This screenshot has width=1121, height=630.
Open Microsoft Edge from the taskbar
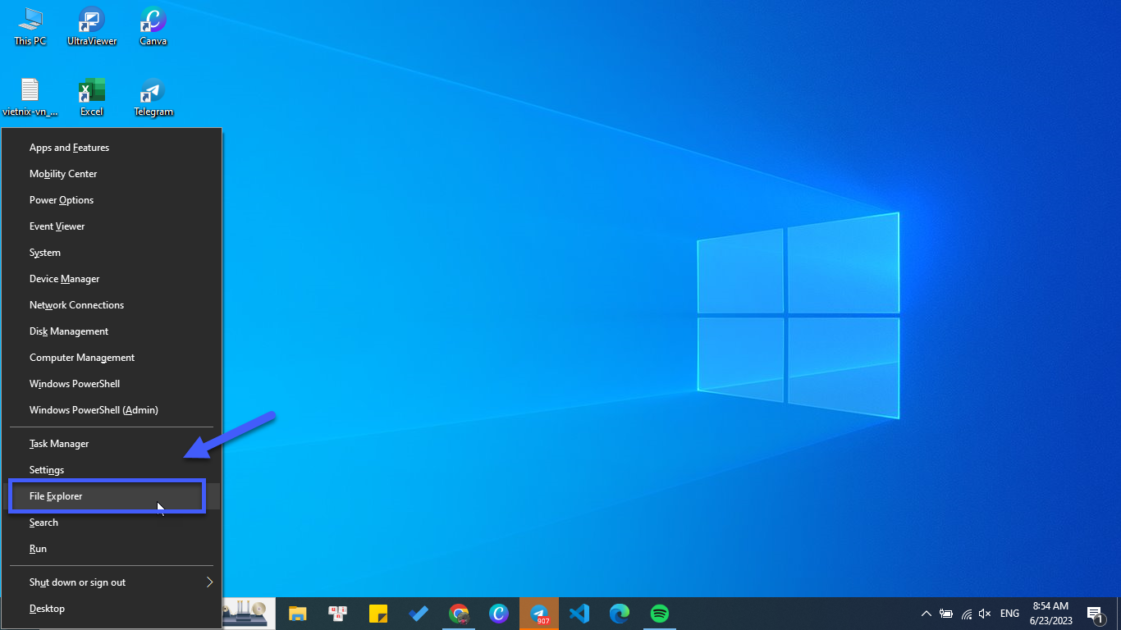tap(620, 613)
